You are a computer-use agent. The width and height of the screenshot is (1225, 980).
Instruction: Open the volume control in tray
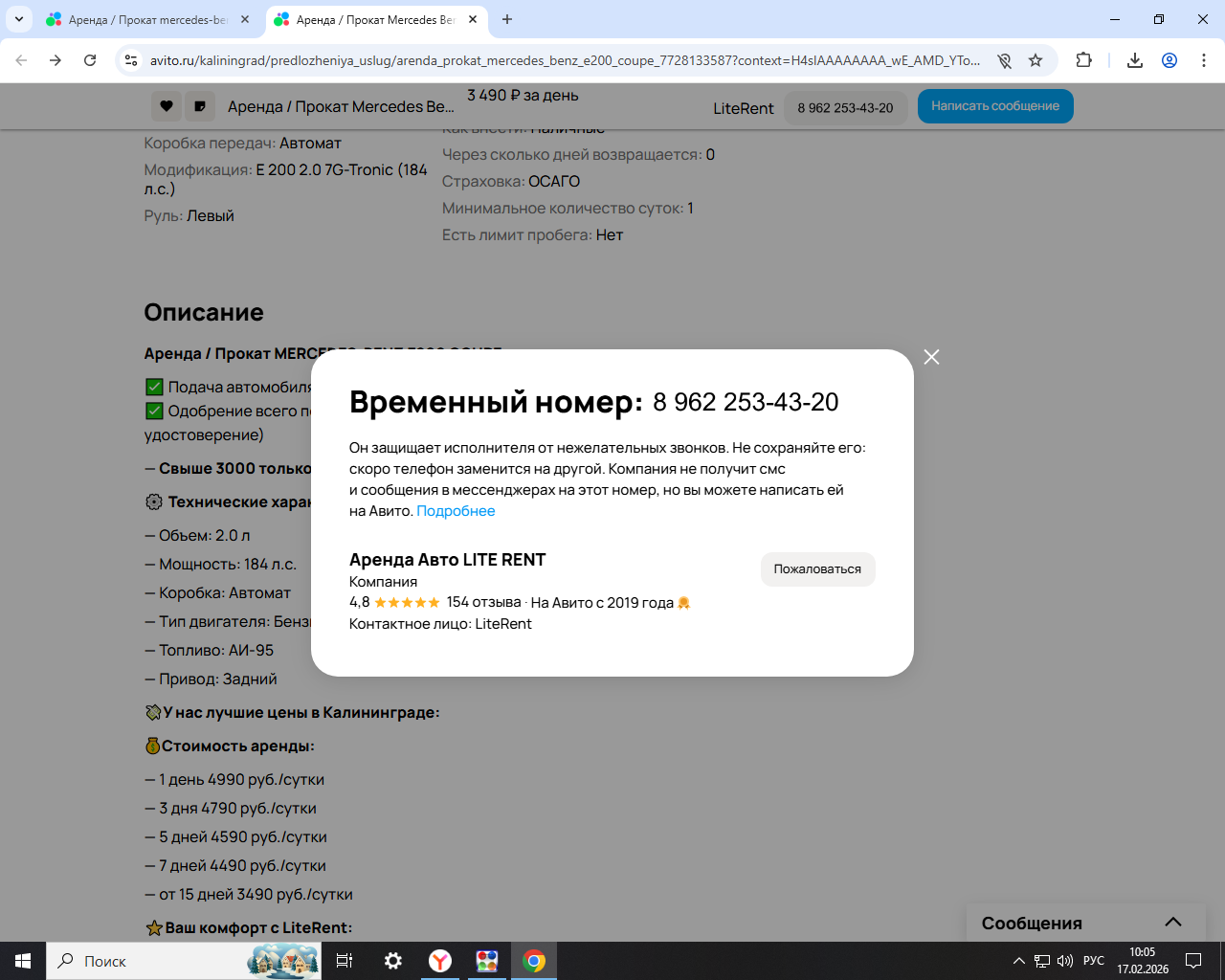1065,961
